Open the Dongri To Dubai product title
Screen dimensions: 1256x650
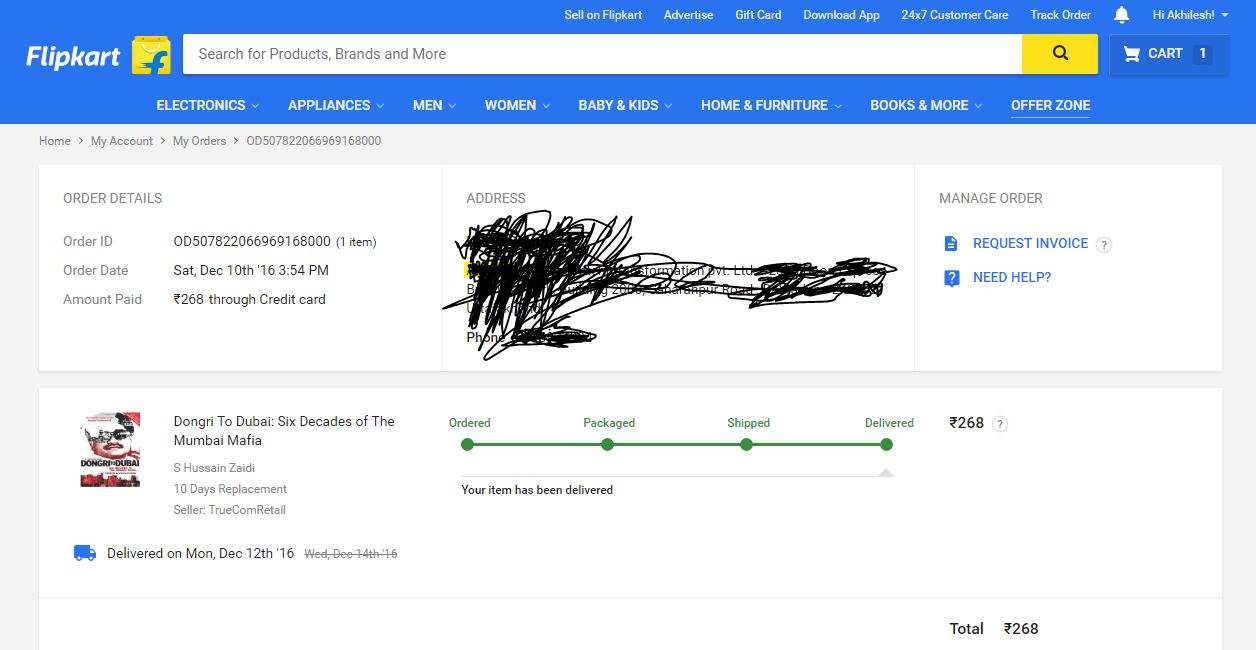[x=284, y=431]
